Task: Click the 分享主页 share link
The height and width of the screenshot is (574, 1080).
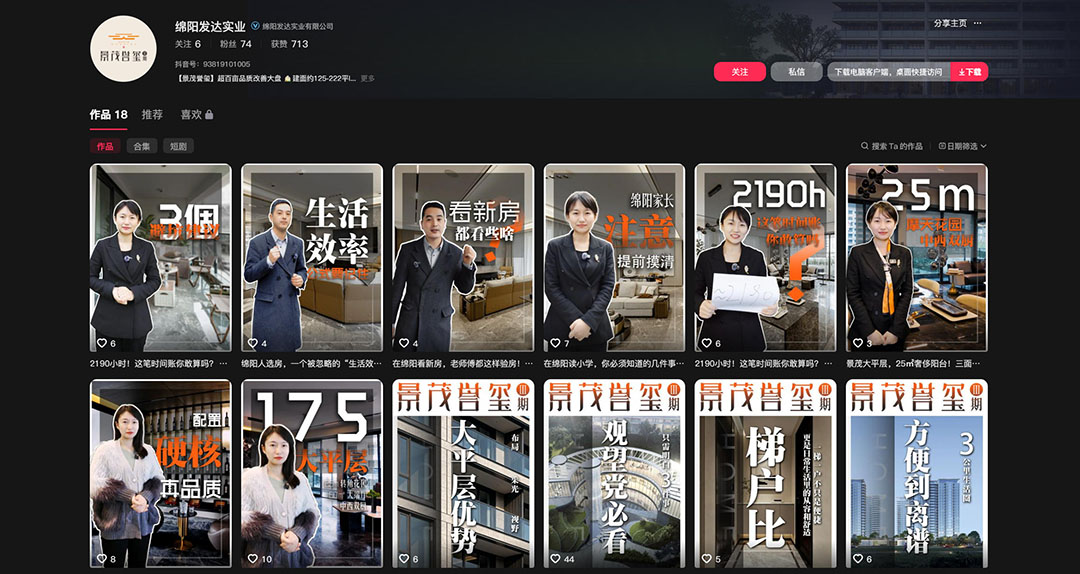Action: 950,23
